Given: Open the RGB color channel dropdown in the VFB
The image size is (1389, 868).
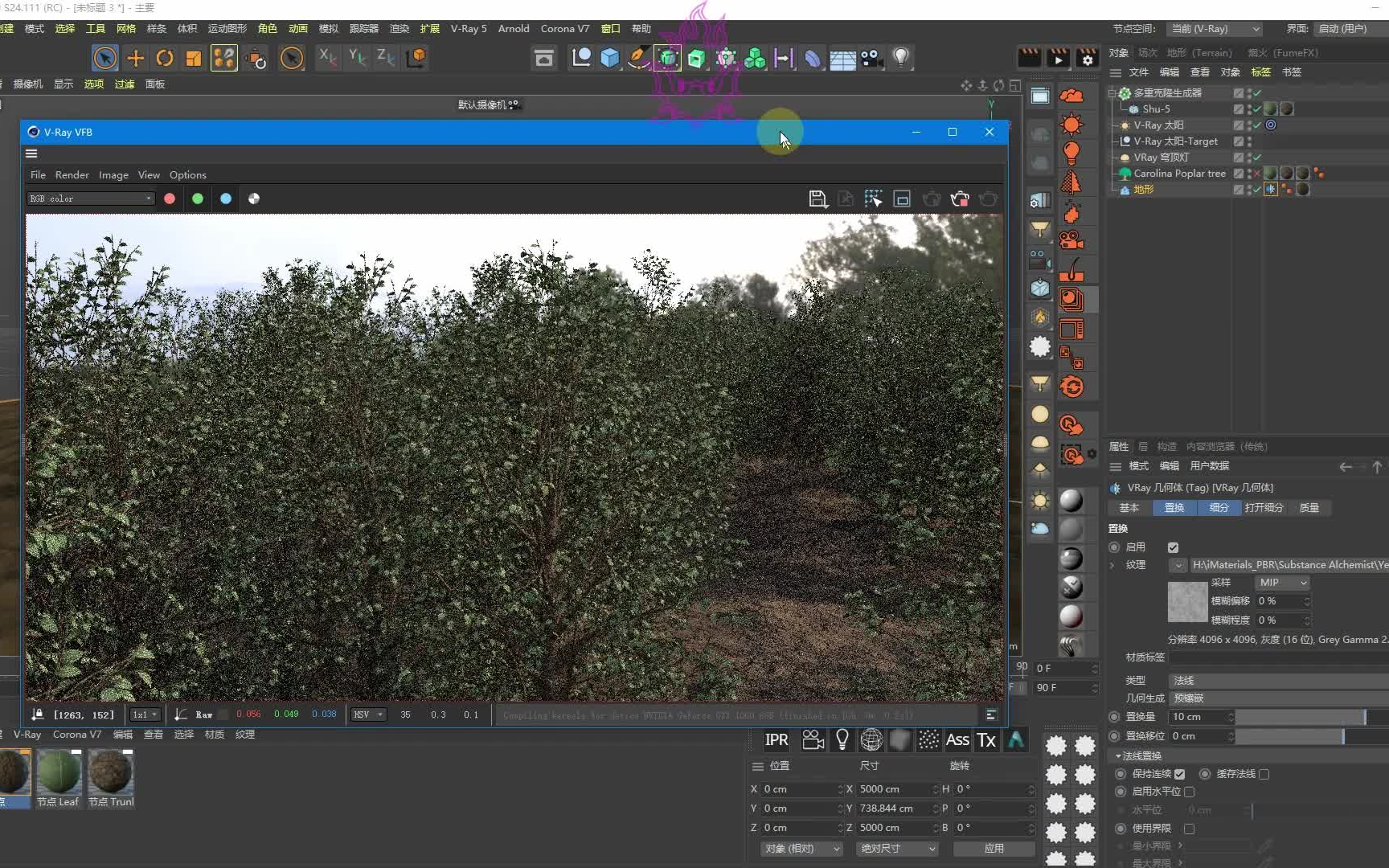Looking at the screenshot, I should click(x=90, y=199).
